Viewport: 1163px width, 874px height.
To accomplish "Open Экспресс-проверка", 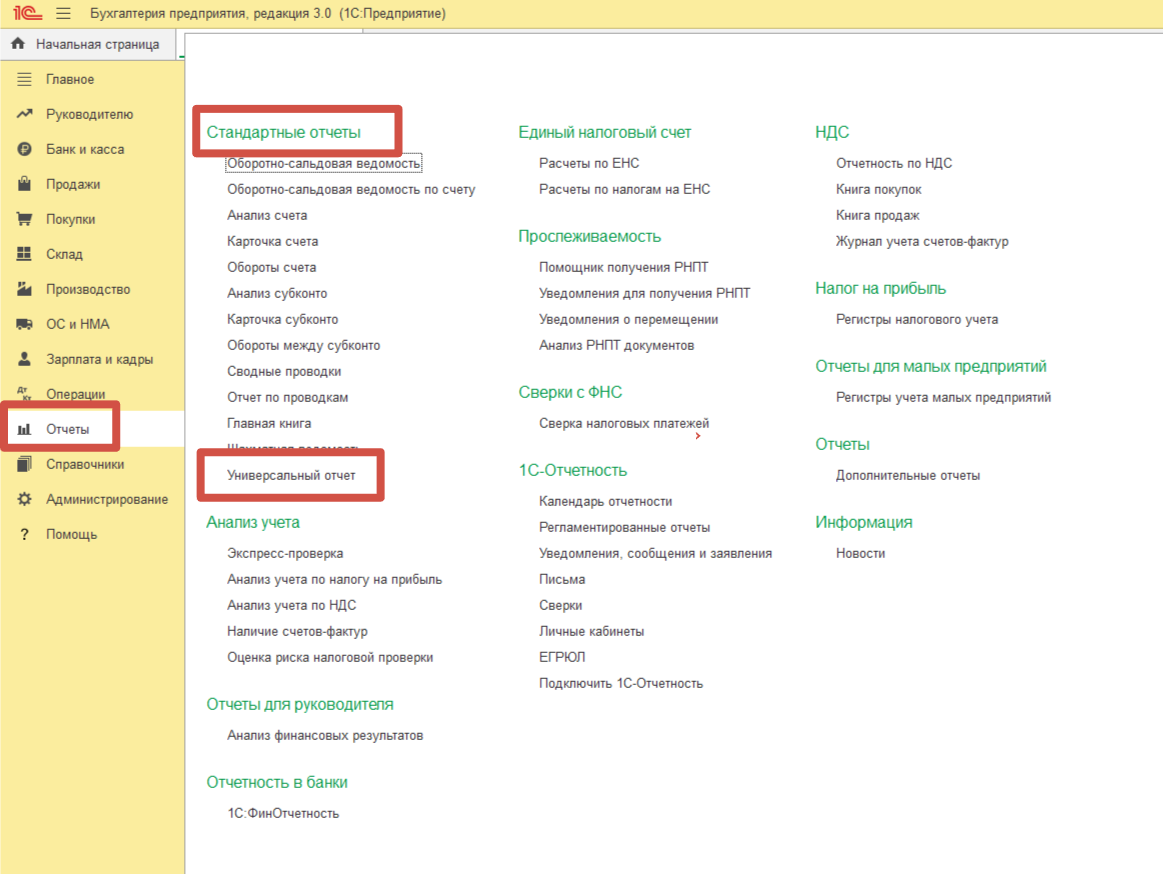I will click(x=285, y=553).
